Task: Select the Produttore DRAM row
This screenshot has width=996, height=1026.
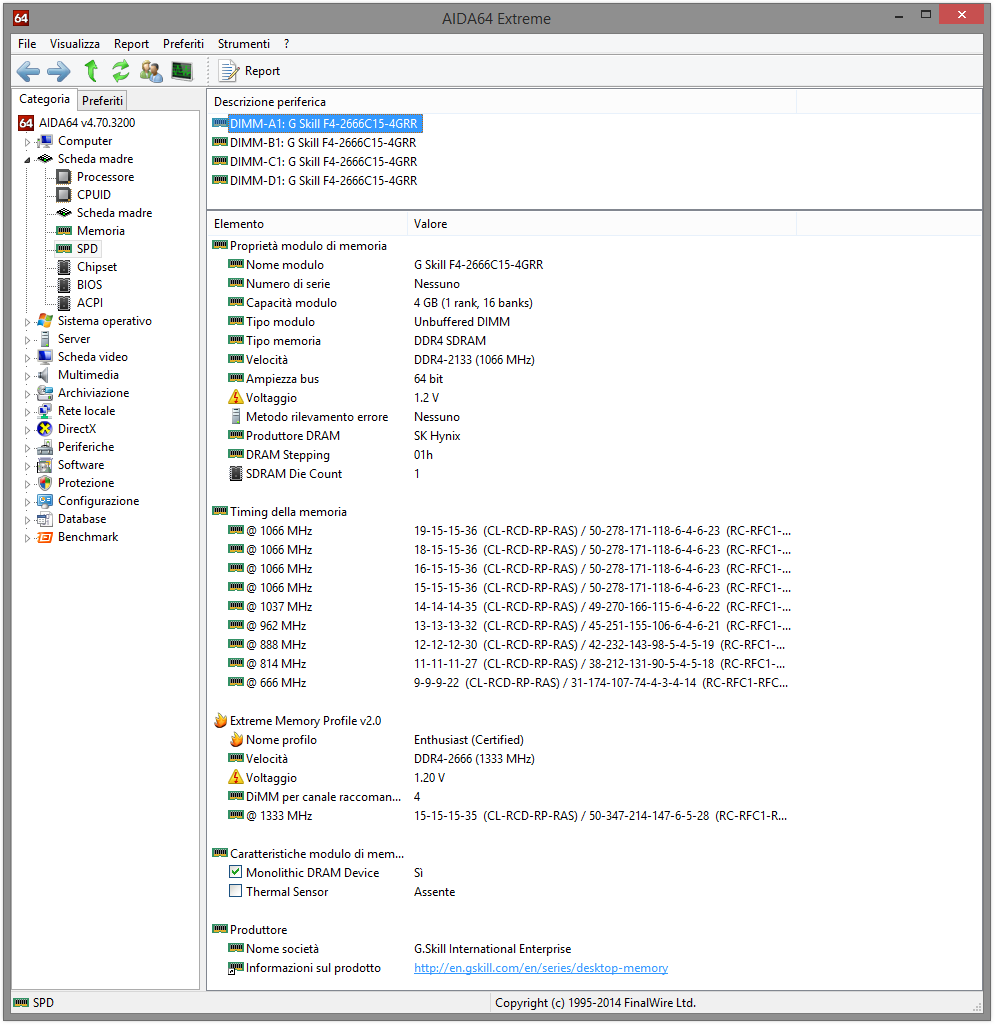Action: (x=501, y=436)
